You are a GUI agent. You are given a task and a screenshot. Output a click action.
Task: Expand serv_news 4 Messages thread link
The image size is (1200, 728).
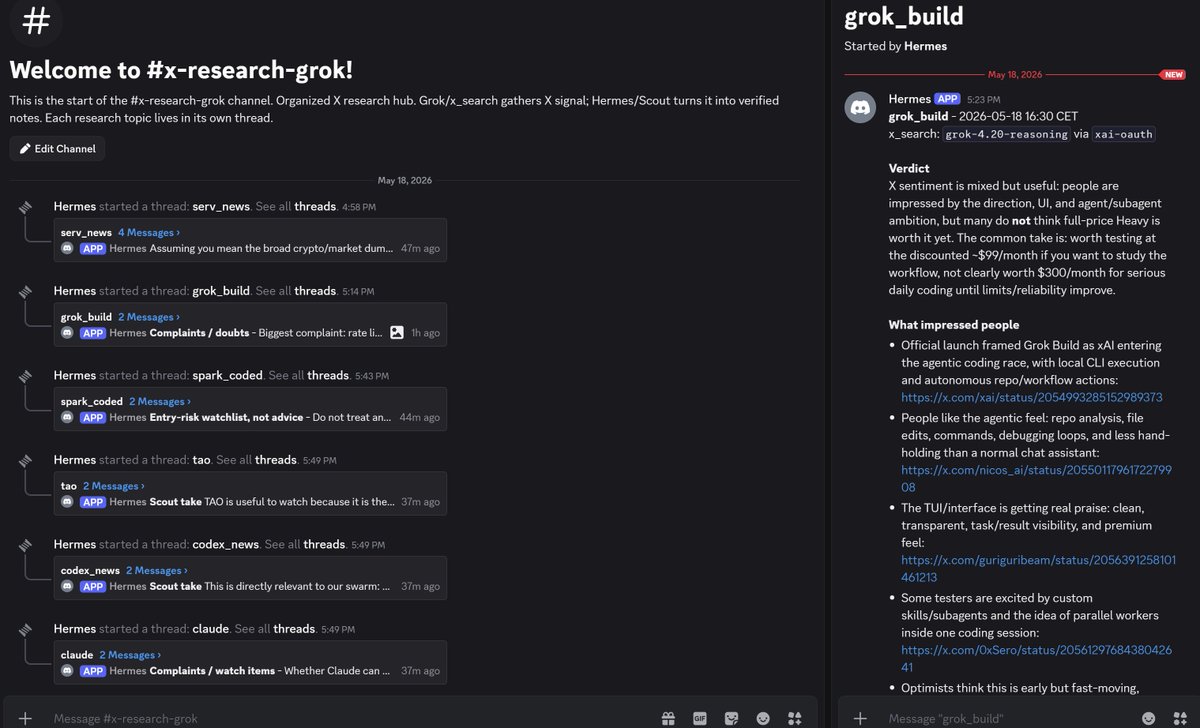pos(149,232)
